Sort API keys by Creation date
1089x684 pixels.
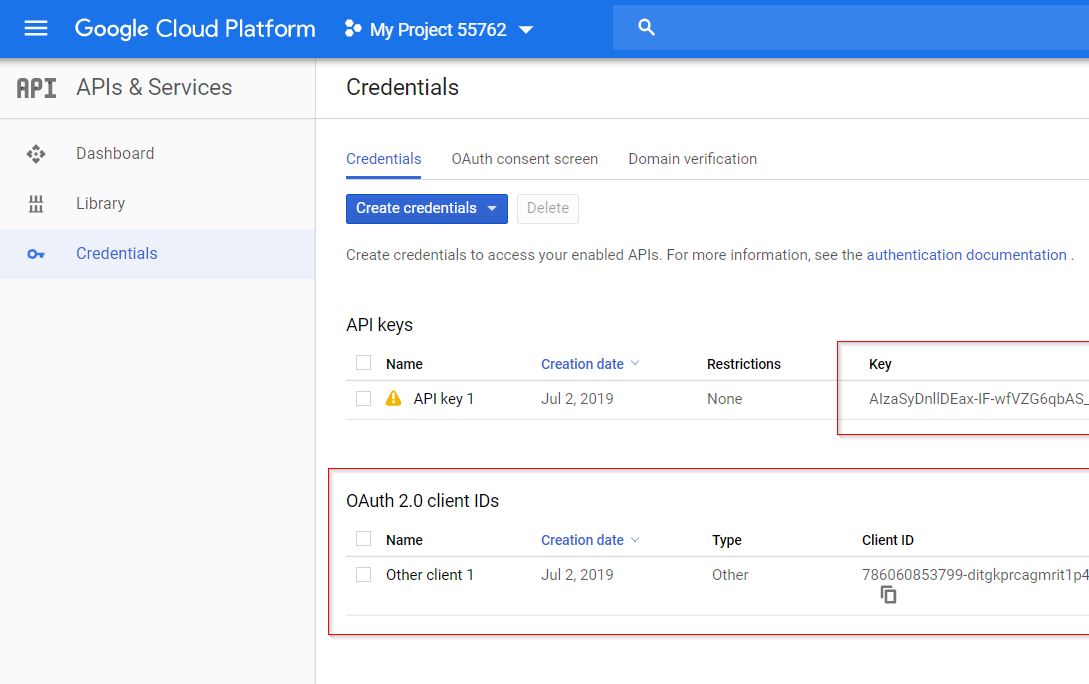pyautogui.click(x=590, y=364)
